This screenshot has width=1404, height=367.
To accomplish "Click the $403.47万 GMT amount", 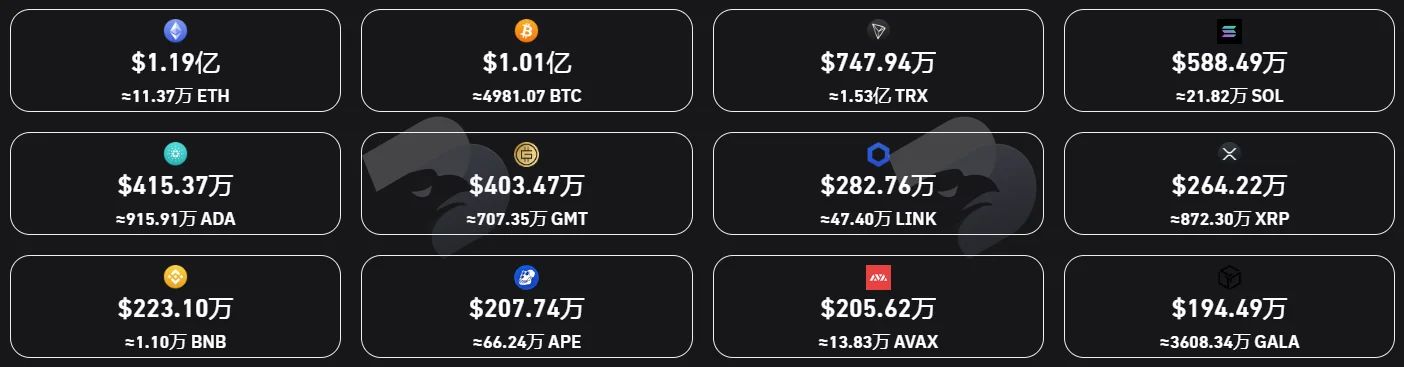I will (x=526, y=186).
